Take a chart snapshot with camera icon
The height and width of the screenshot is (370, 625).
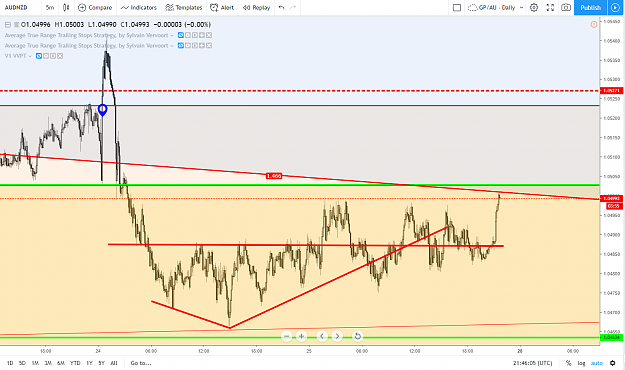coord(566,8)
